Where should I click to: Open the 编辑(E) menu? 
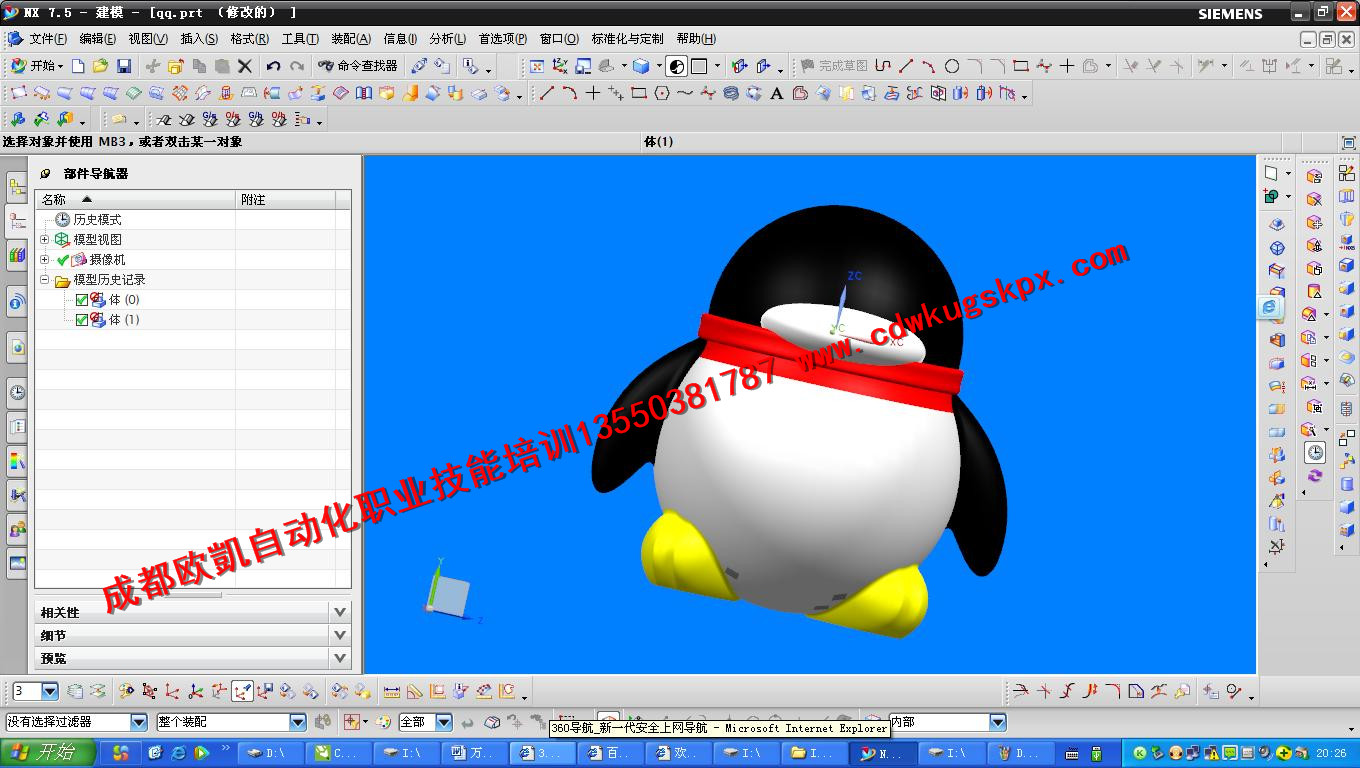pyautogui.click(x=97, y=39)
